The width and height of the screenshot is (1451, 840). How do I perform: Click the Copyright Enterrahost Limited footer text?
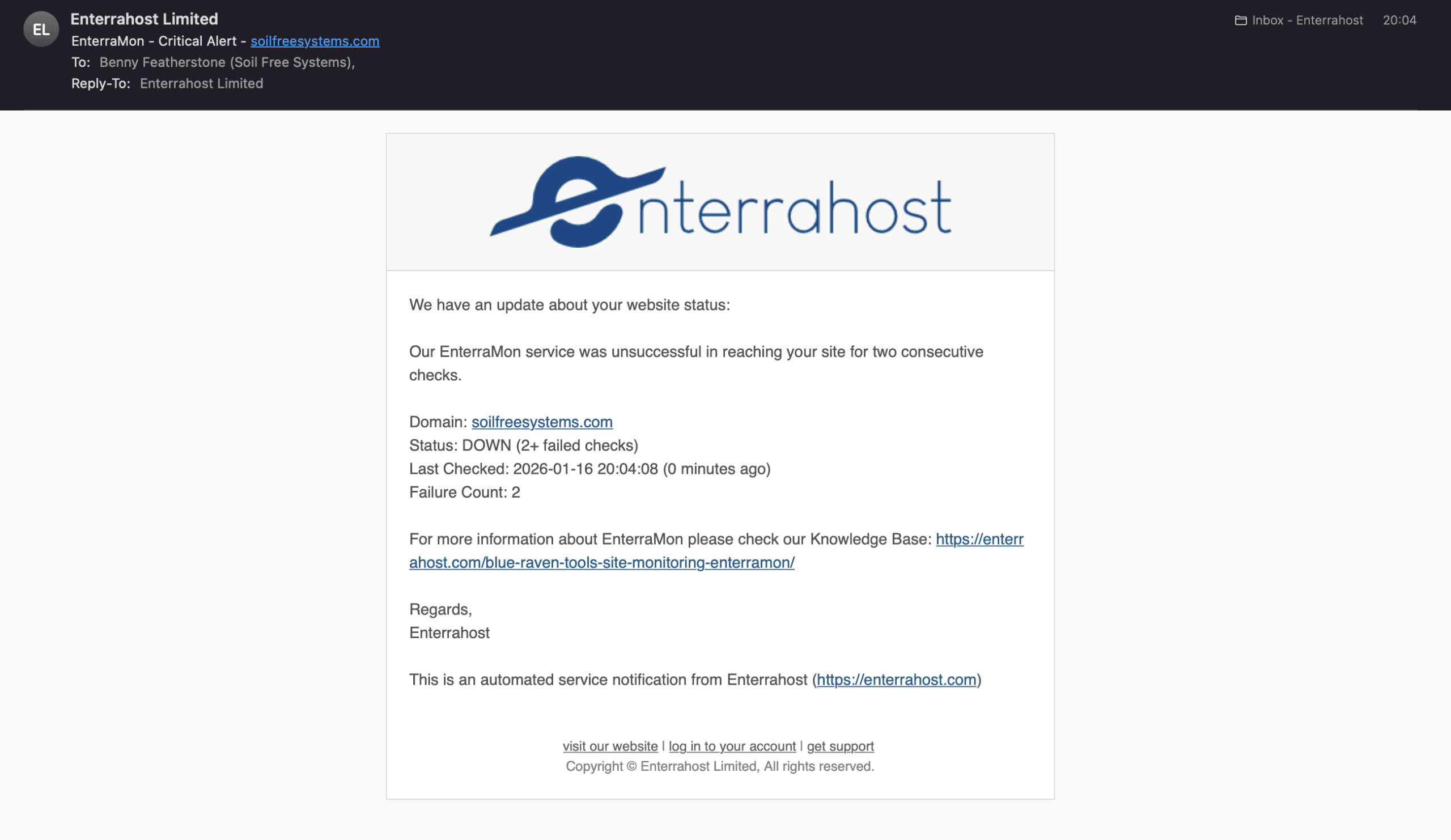coord(720,766)
